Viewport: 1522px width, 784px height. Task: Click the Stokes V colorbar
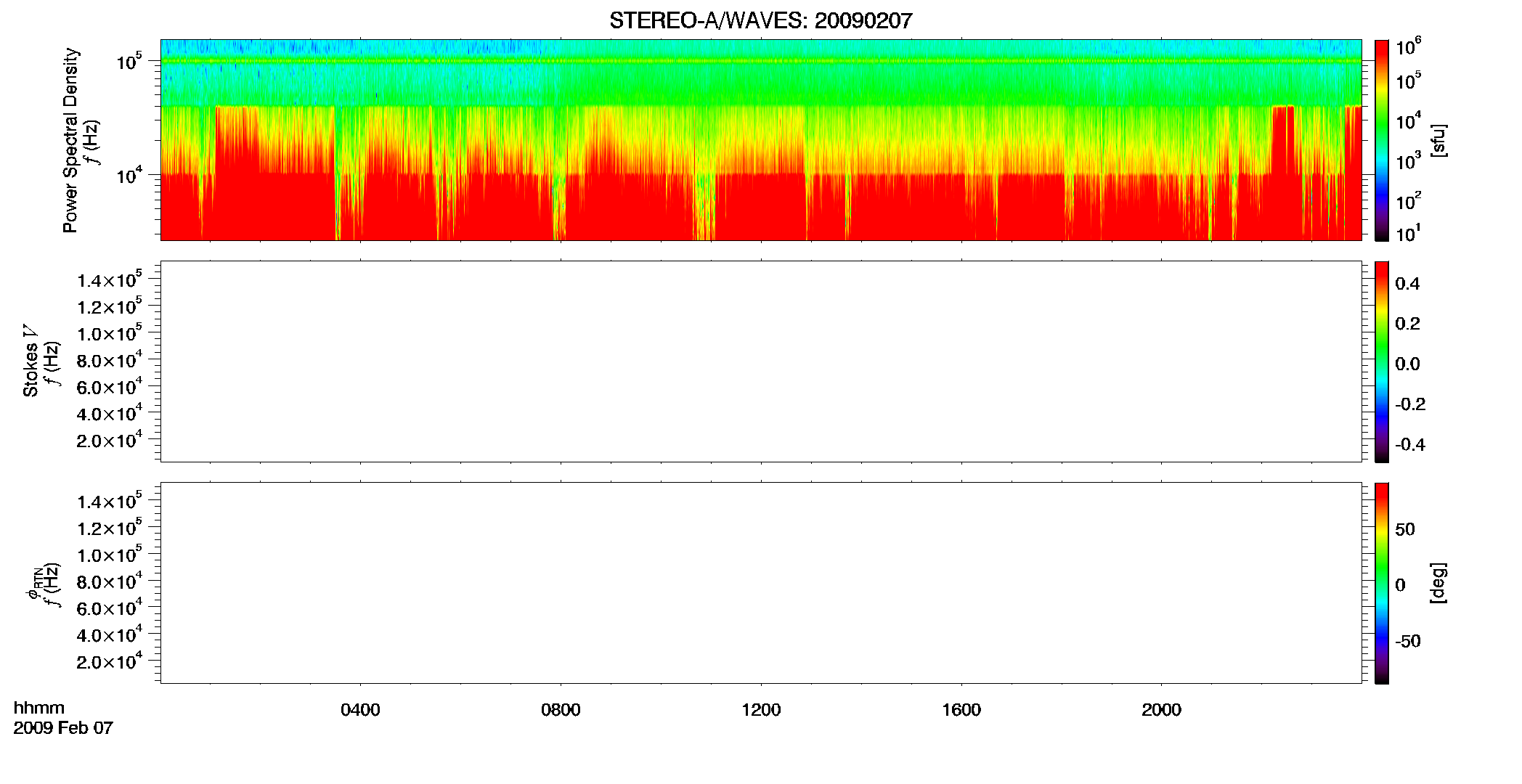[1382, 362]
